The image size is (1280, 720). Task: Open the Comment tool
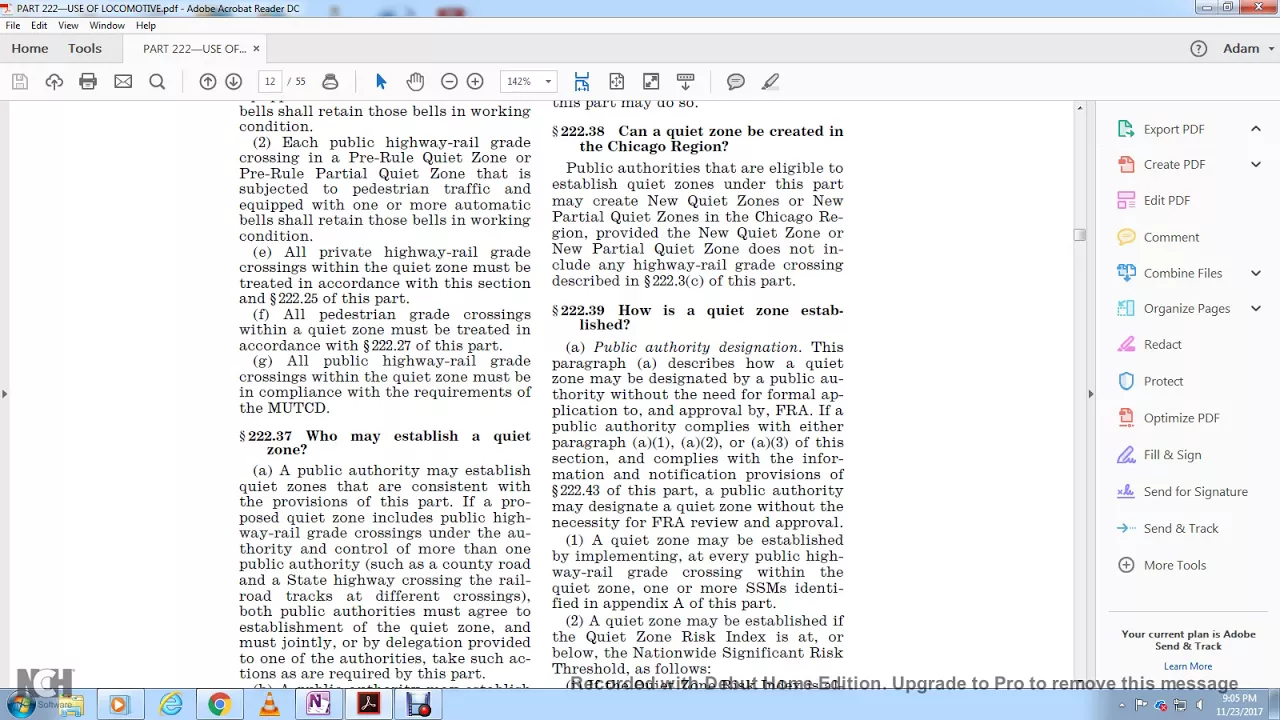point(1171,237)
